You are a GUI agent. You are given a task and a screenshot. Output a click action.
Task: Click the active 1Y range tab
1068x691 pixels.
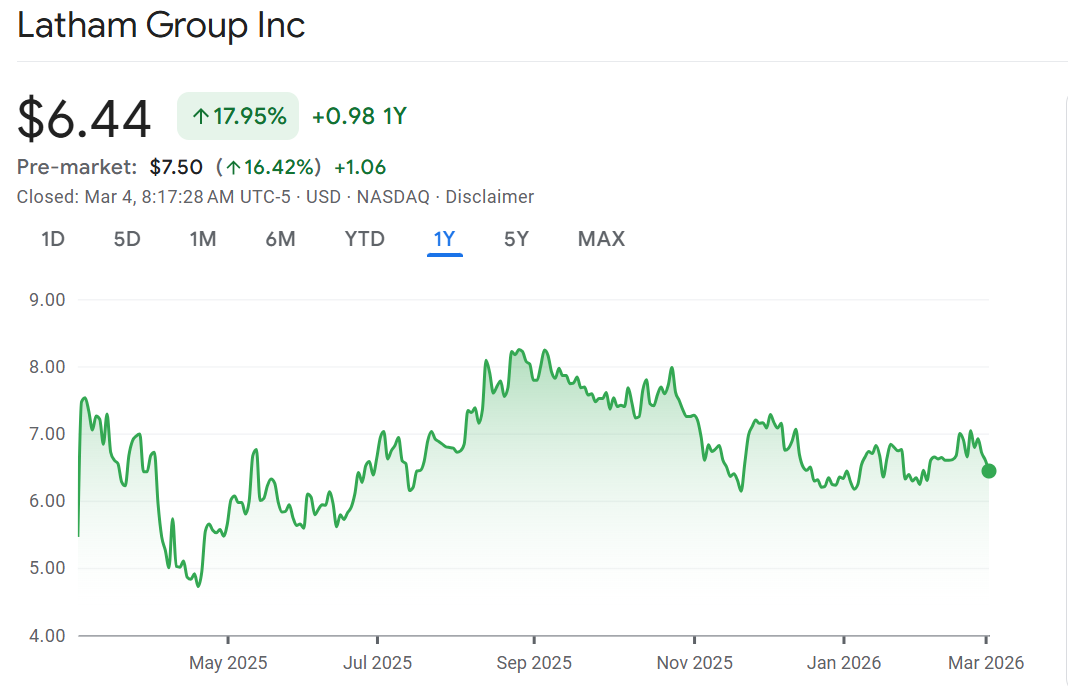[444, 239]
